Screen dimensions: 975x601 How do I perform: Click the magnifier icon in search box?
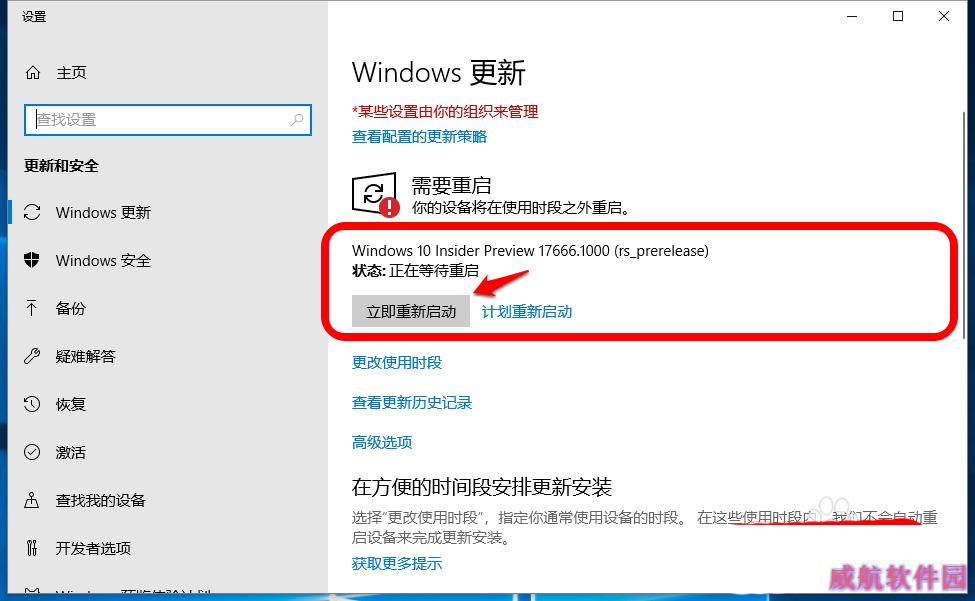(297, 119)
